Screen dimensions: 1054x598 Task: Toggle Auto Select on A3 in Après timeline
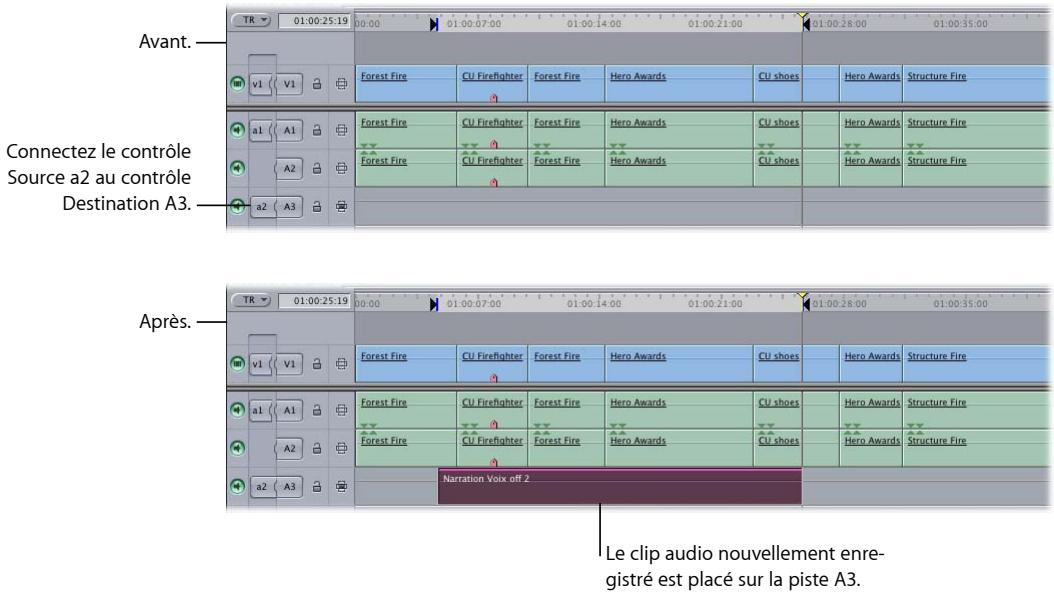coord(341,486)
